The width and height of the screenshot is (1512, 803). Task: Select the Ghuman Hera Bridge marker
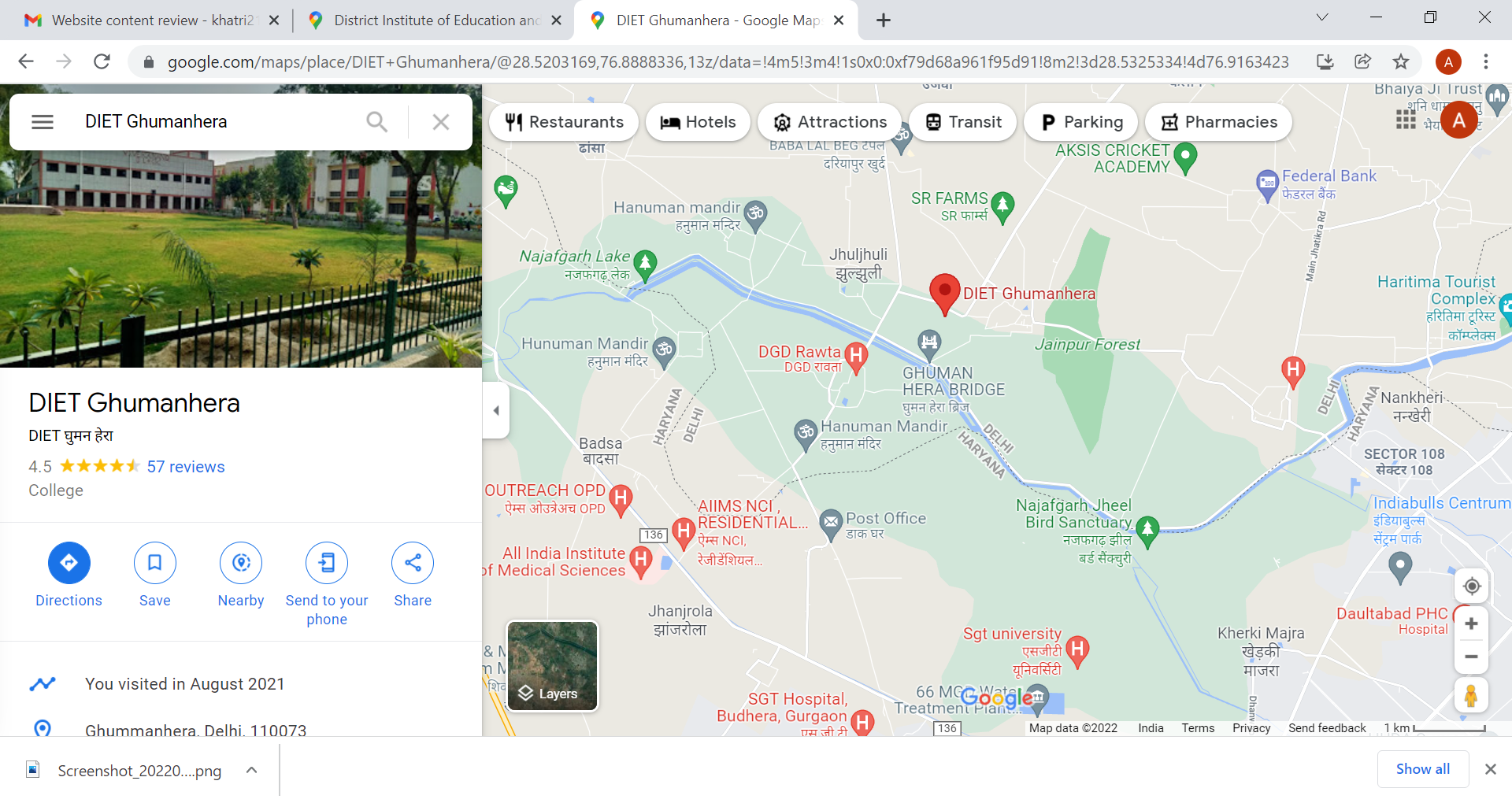930,343
